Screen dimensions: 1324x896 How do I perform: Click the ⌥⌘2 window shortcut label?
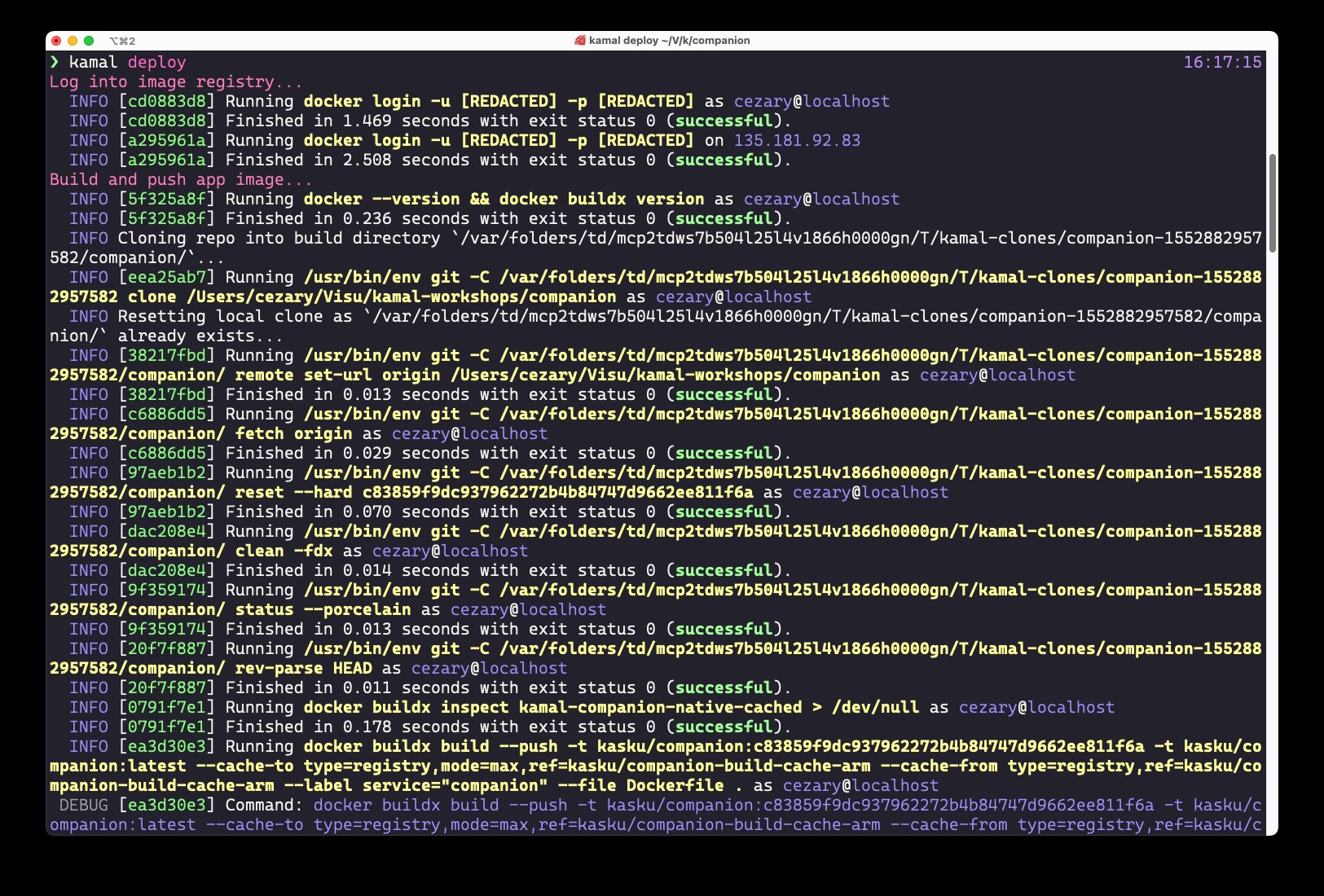click(122, 41)
